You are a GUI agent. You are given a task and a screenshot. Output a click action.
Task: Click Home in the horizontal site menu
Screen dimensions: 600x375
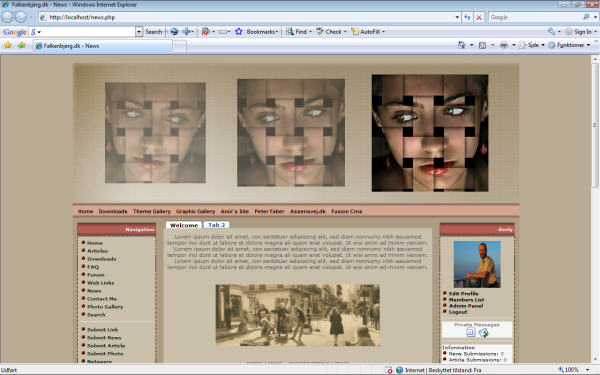pyautogui.click(x=85, y=211)
